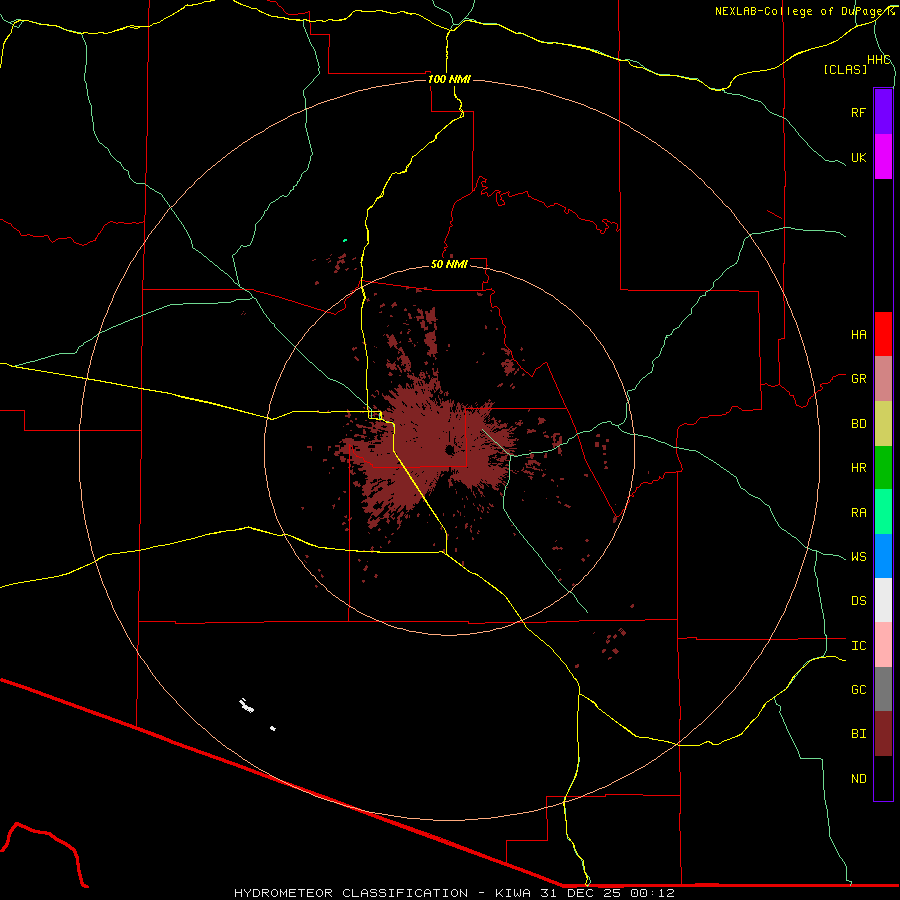Click the HA legend label
The width and height of the screenshot is (900, 900).
pyautogui.click(x=858, y=334)
